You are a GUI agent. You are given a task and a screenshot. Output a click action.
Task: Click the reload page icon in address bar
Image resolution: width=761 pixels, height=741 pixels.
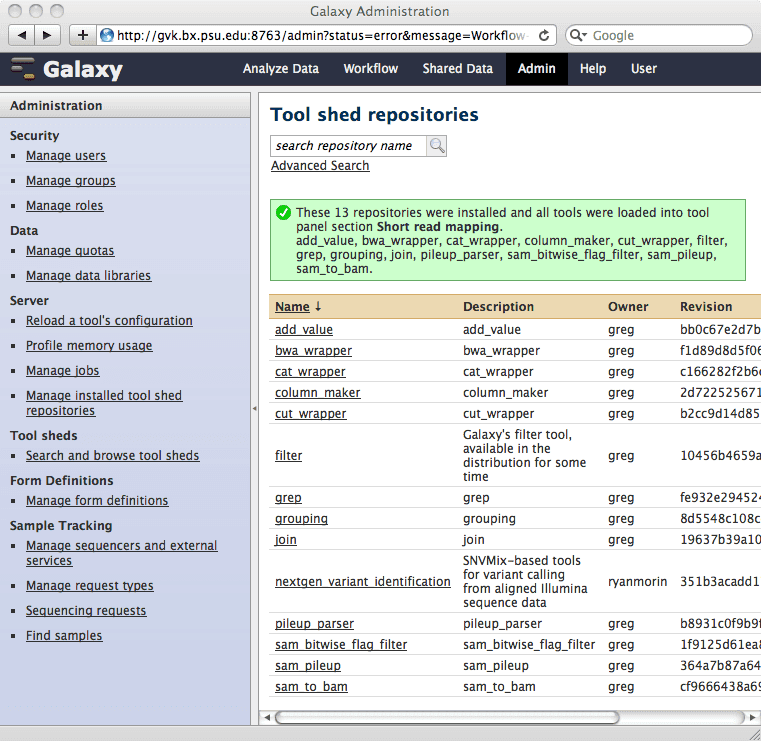click(x=543, y=35)
